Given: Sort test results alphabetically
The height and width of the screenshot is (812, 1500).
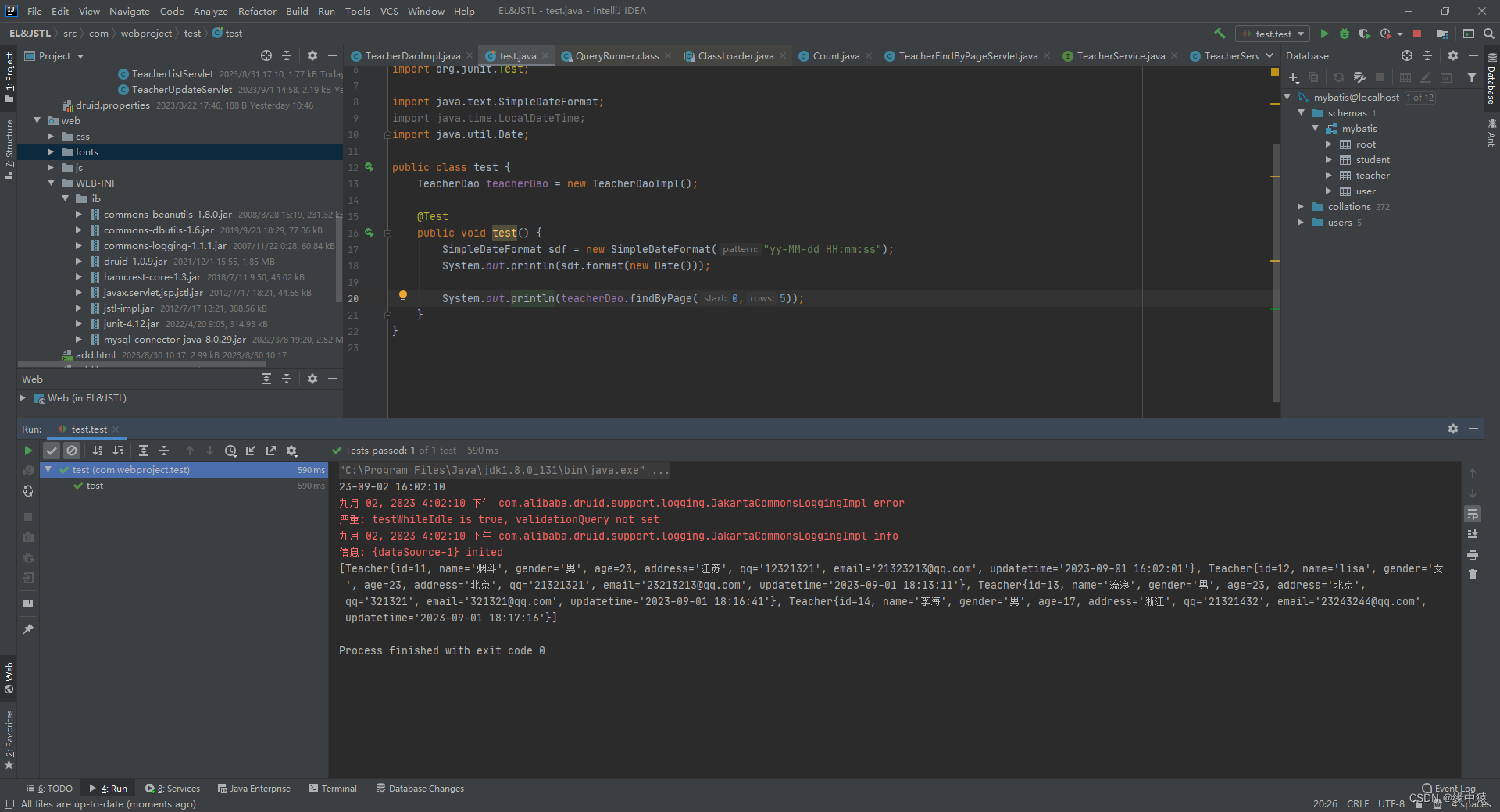Looking at the screenshot, I should tap(98, 451).
